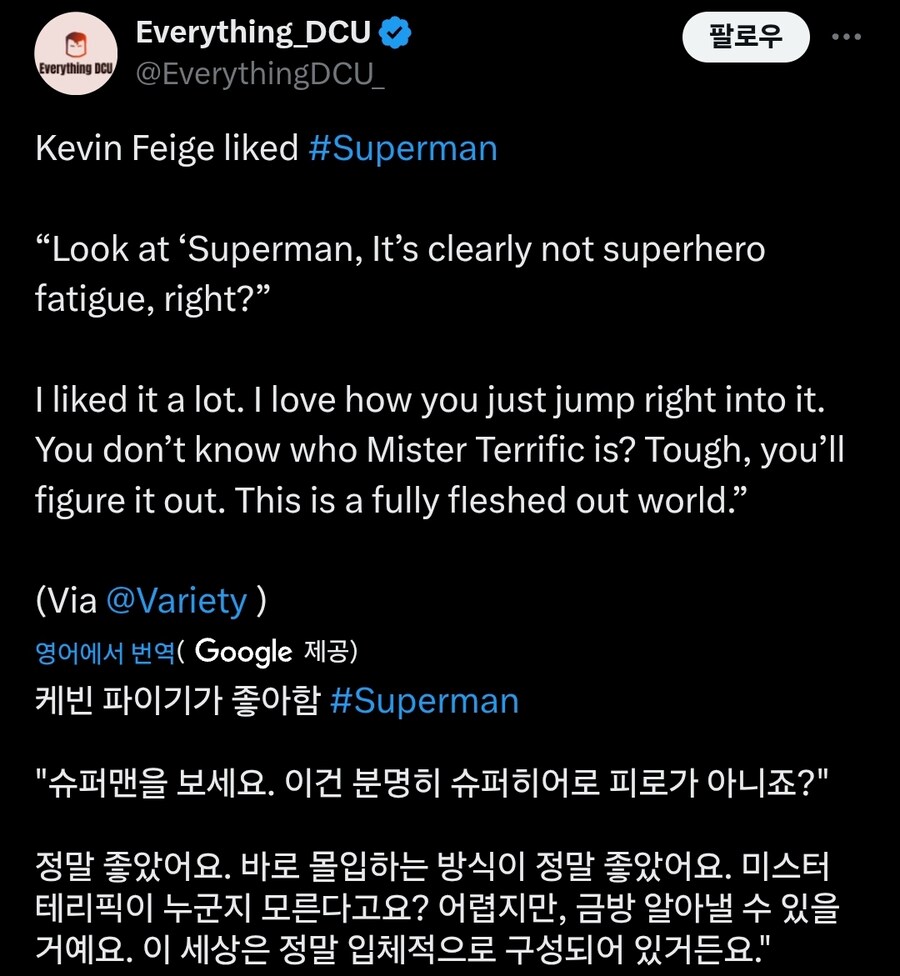Open the Everything_DCU display name link
Screen dimensions: 900x976
(253, 34)
